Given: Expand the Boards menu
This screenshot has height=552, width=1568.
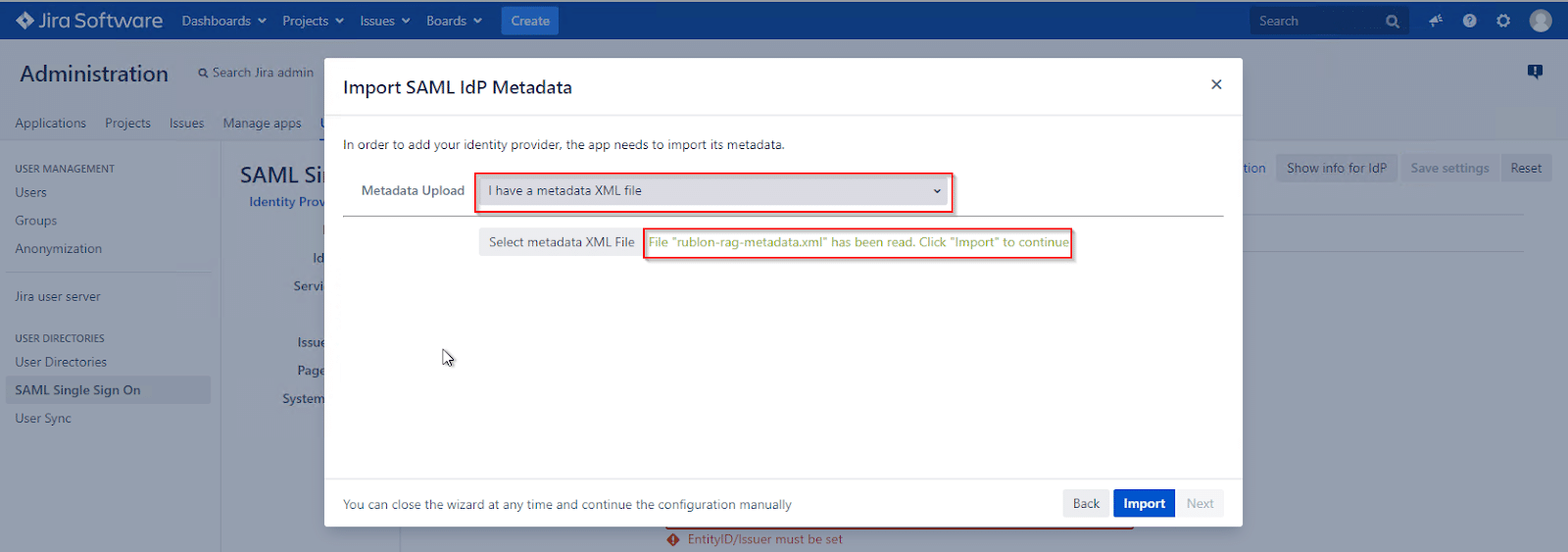Looking at the screenshot, I should point(454,21).
